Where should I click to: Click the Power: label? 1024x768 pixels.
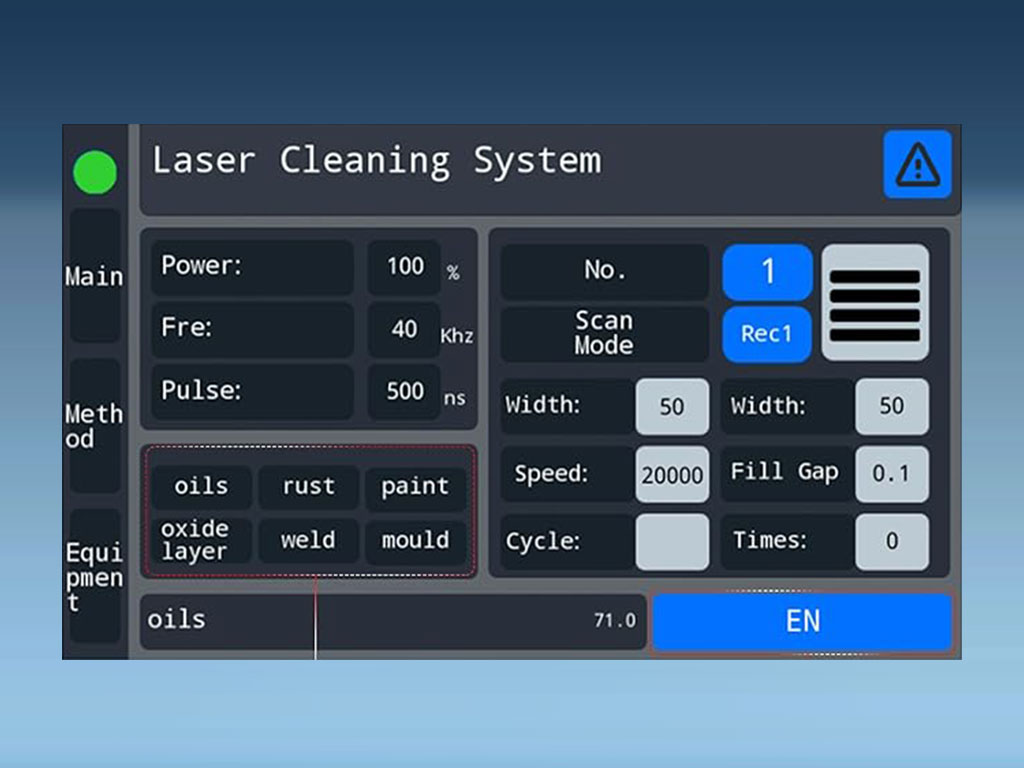click(201, 266)
